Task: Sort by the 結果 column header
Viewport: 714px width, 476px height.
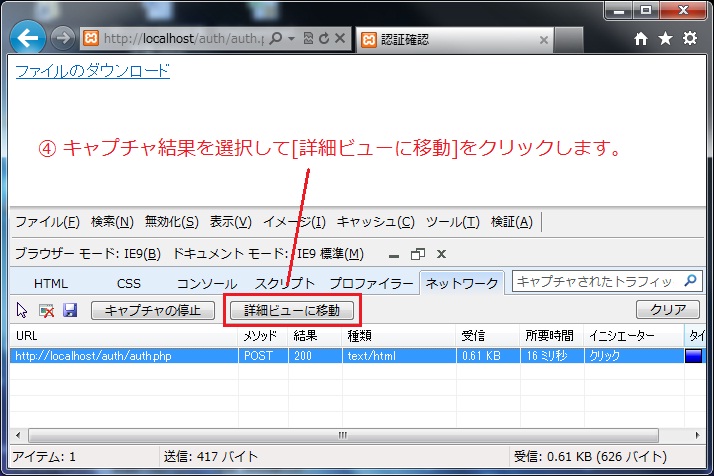Action: coord(315,336)
